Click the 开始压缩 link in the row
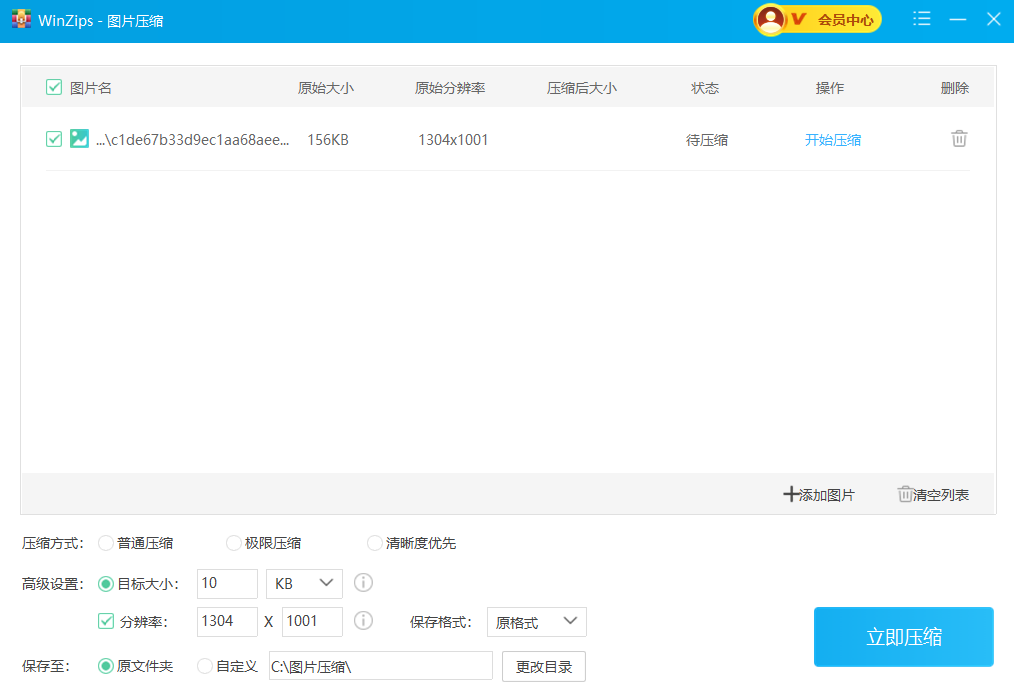The width and height of the screenshot is (1014, 698). click(832, 140)
